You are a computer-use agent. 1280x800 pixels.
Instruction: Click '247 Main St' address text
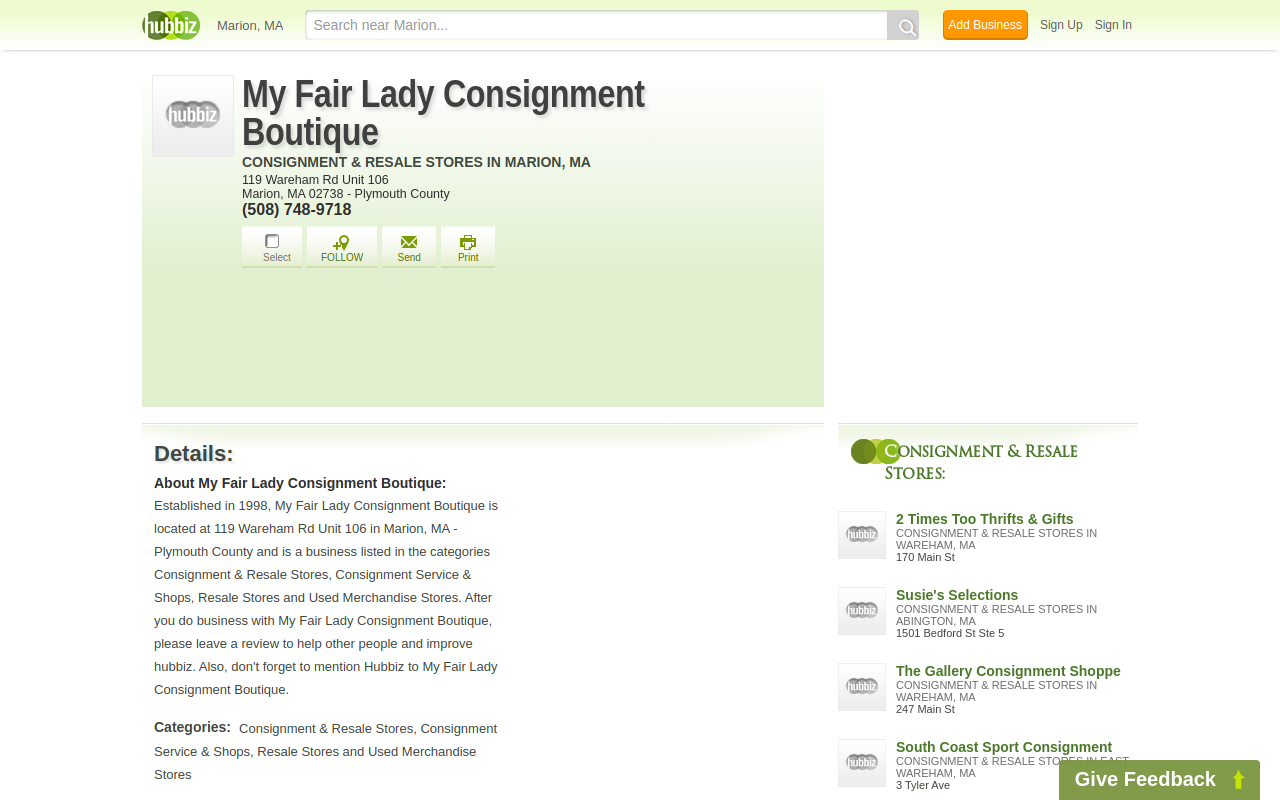pyautogui.click(x=925, y=709)
